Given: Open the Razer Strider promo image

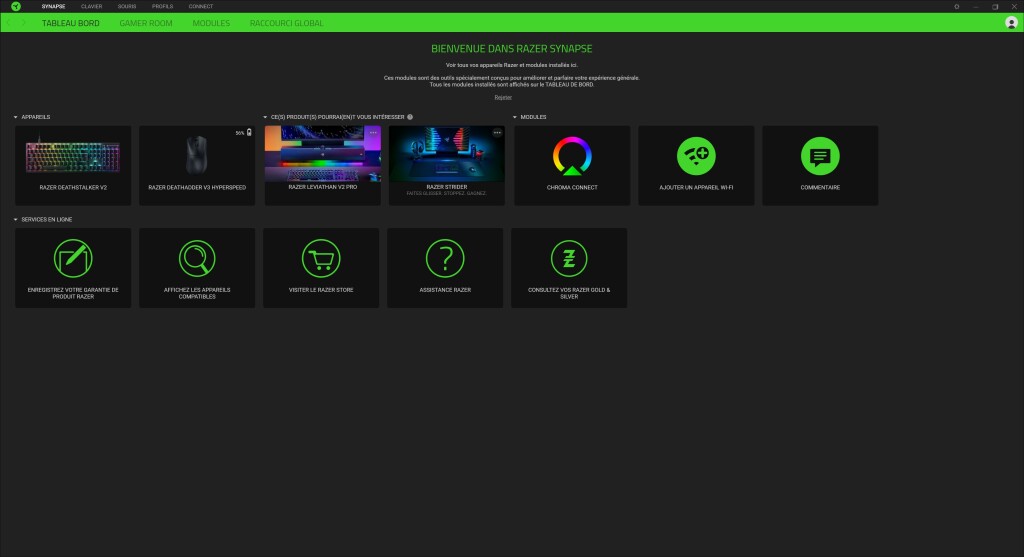Looking at the screenshot, I should (x=447, y=153).
